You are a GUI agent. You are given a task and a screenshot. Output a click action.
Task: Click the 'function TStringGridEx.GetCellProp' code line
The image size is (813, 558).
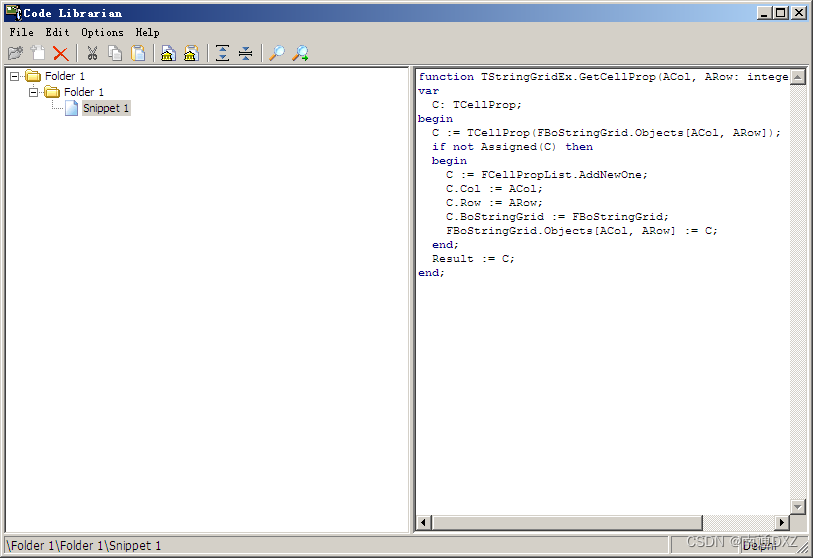click(604, 77)
